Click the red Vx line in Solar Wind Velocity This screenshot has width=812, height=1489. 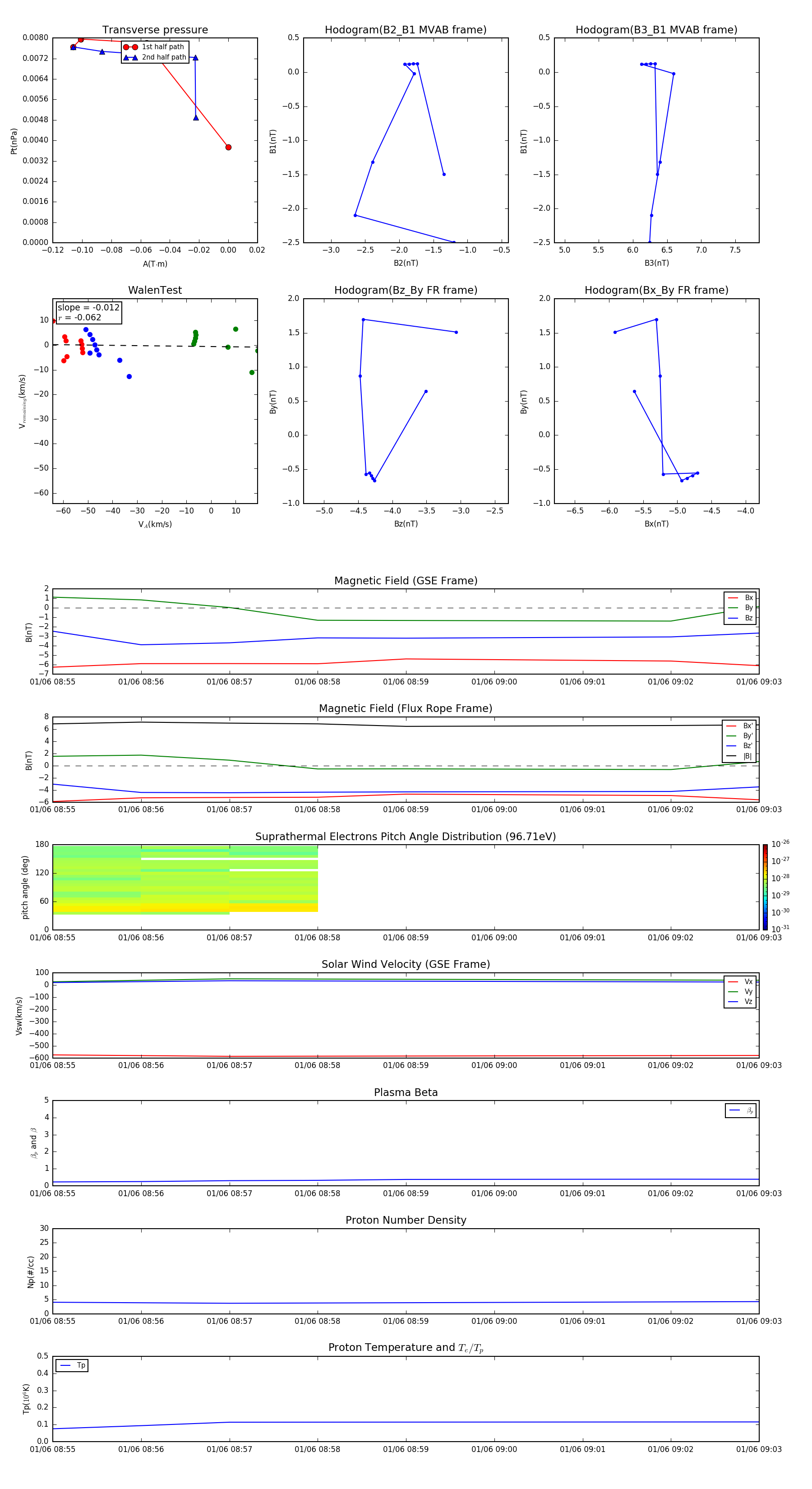406,1056
